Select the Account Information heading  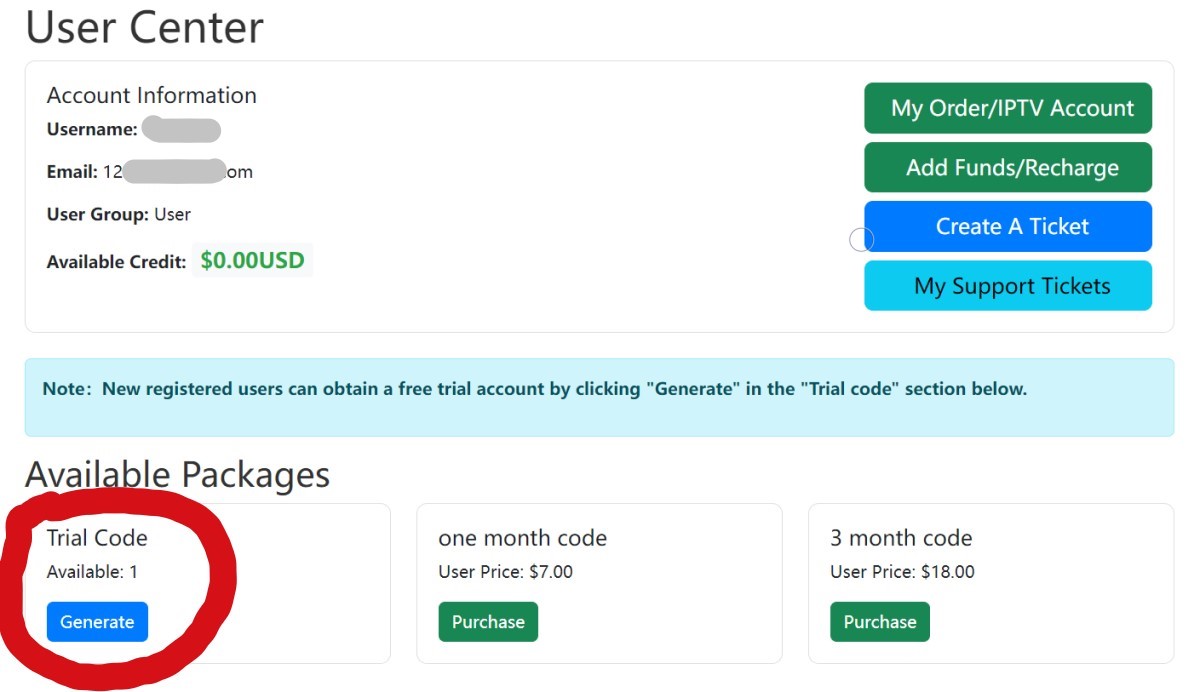(151, 95)
